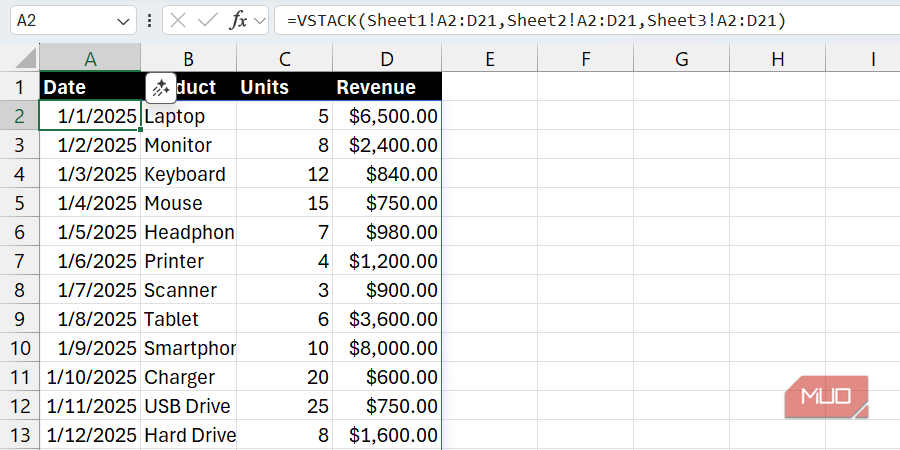Click the Cancel X formula icon
The image size is (900, 450).
179,20
